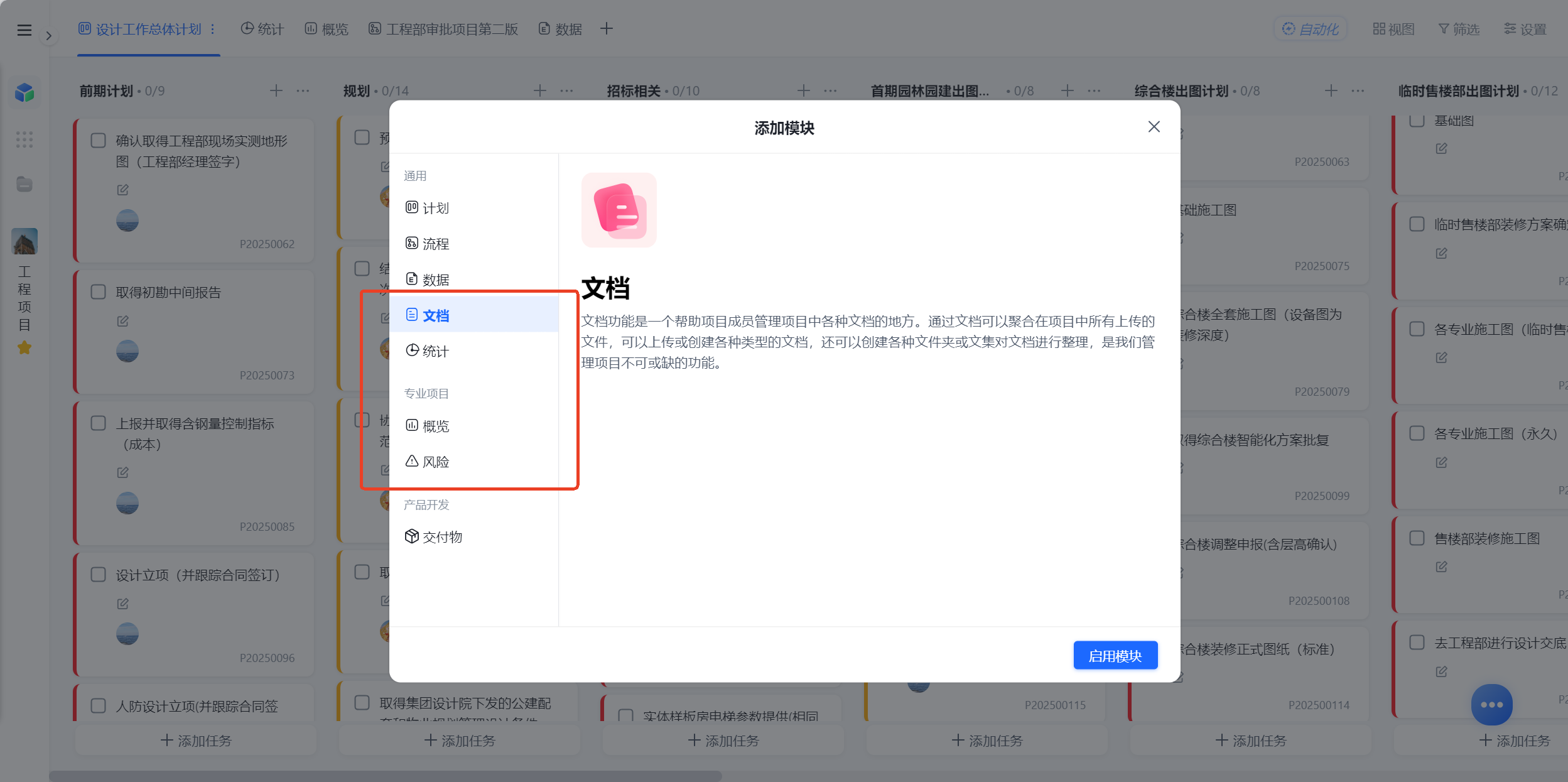This screenshot has width=1568, height=782.
Task: Add task to 综合楼出图计划 column with plus
Action: 1331,91
